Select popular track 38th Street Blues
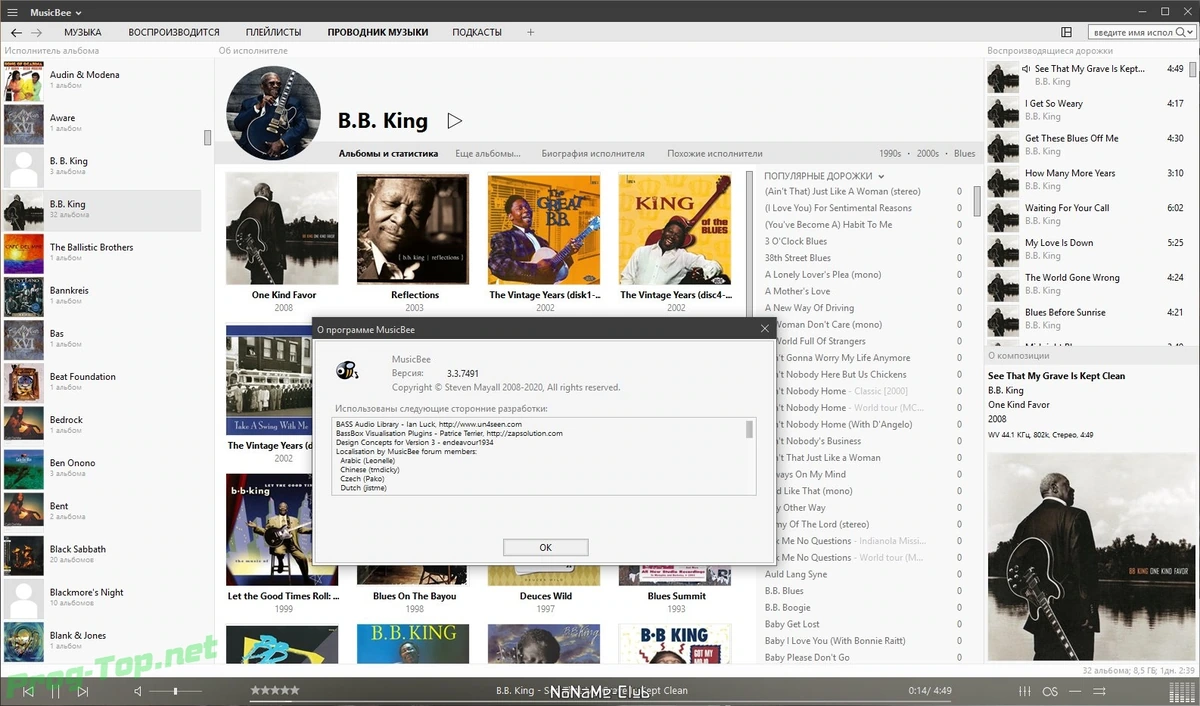This screenshot has width=1200, height=706. coord(864,258)
